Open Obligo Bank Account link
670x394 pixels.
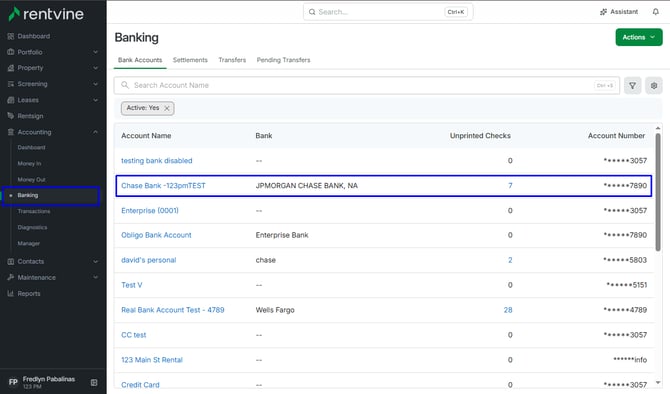[x=156, y=235]
